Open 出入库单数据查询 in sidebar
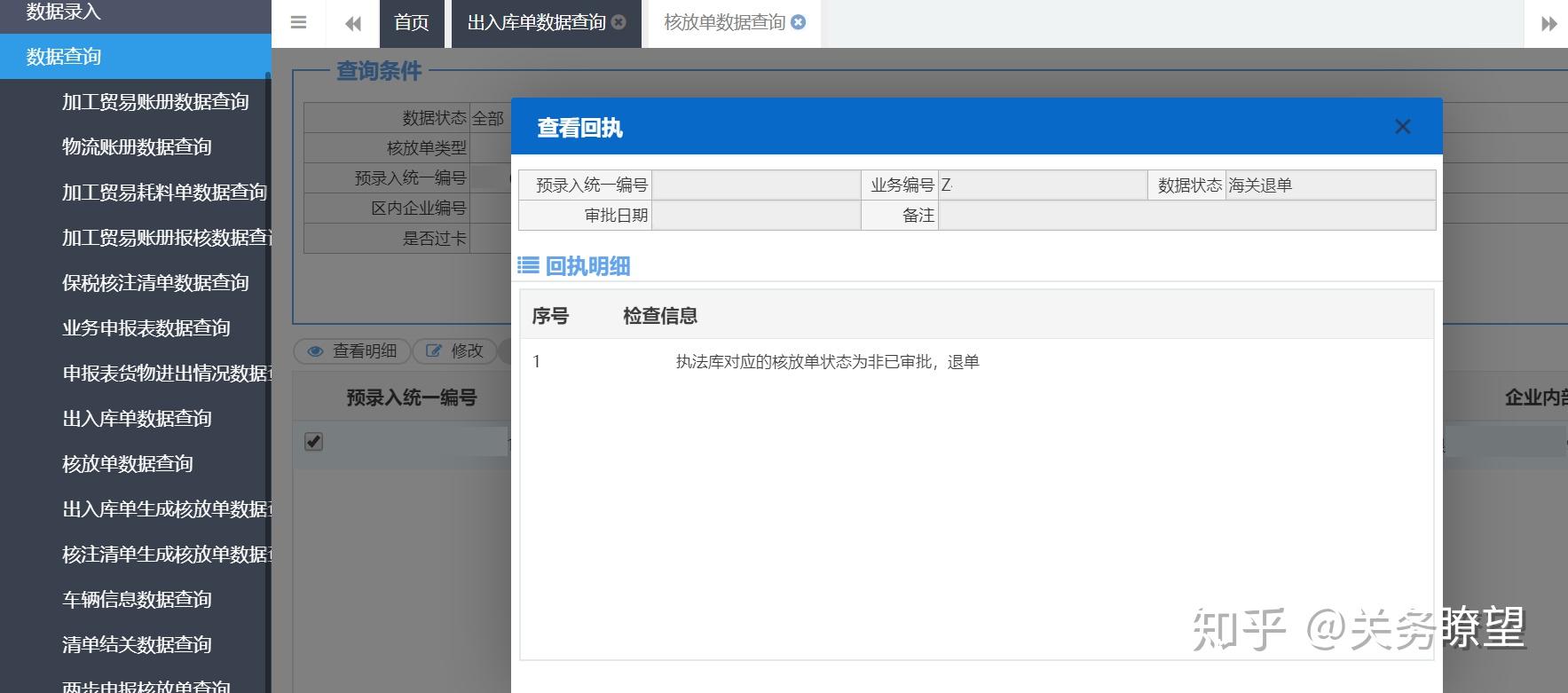This screenshot has height=693, width=1568. (137, 419)
